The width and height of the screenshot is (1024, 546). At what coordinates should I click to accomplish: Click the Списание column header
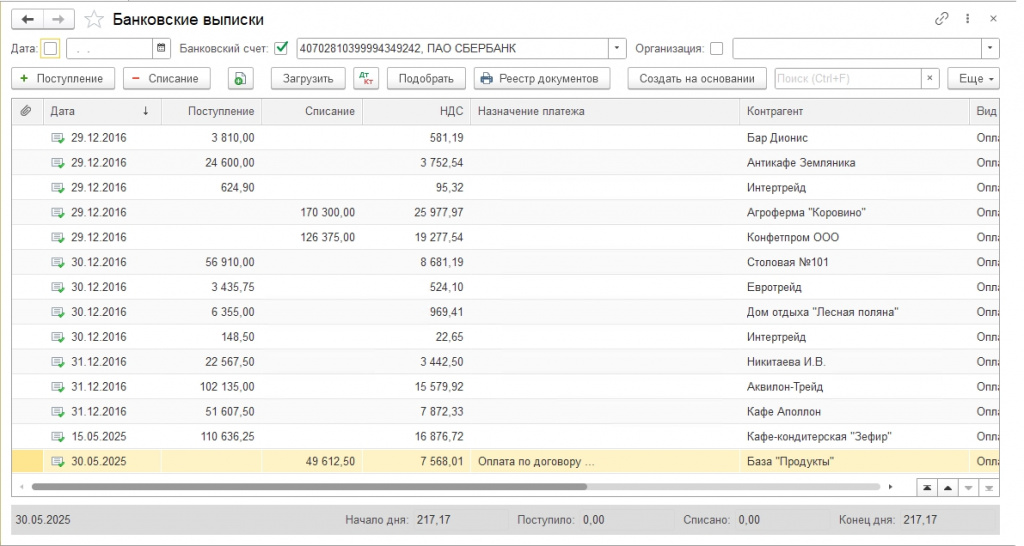312,111
